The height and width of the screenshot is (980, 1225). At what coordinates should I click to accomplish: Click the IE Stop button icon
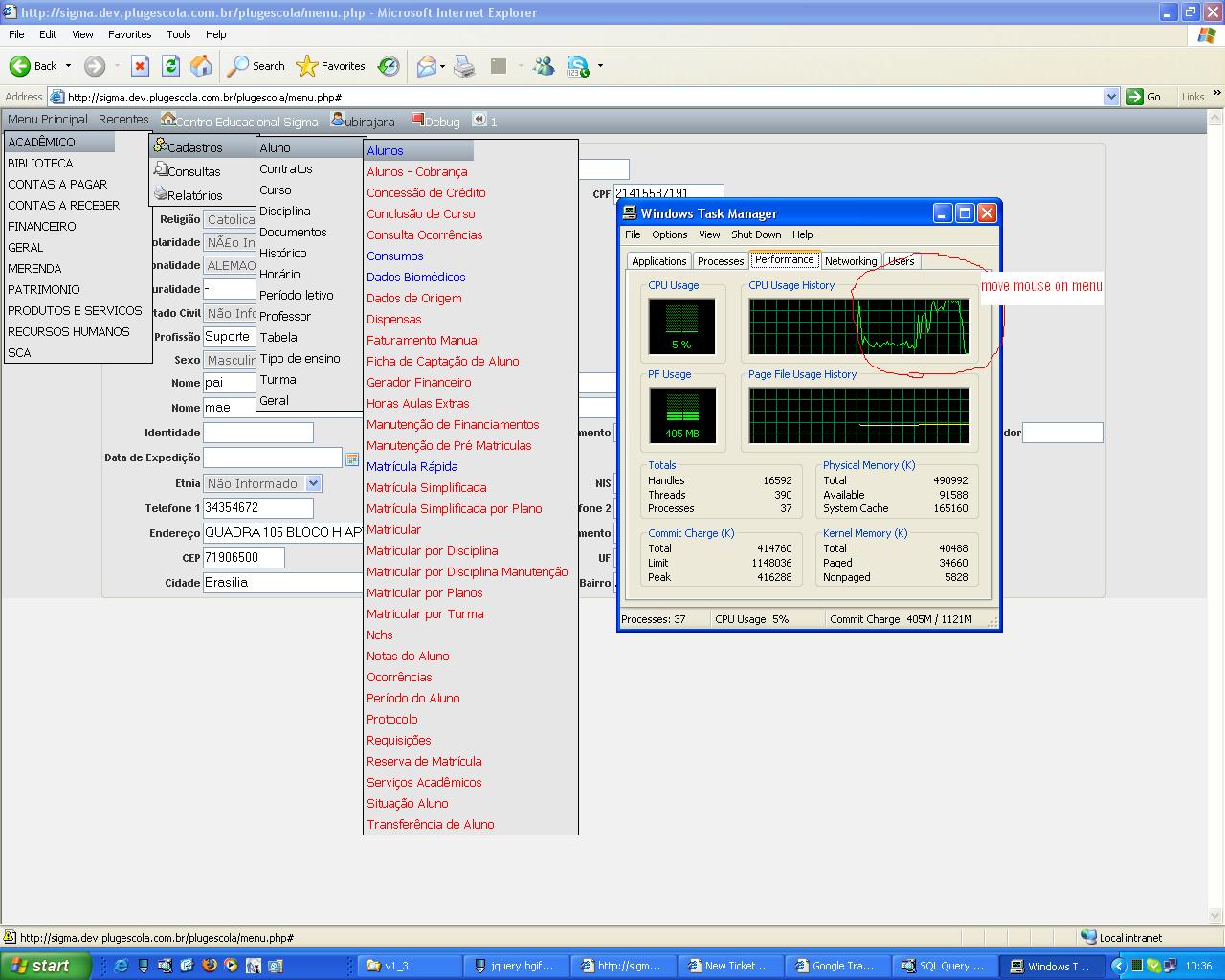coord(140,66)
